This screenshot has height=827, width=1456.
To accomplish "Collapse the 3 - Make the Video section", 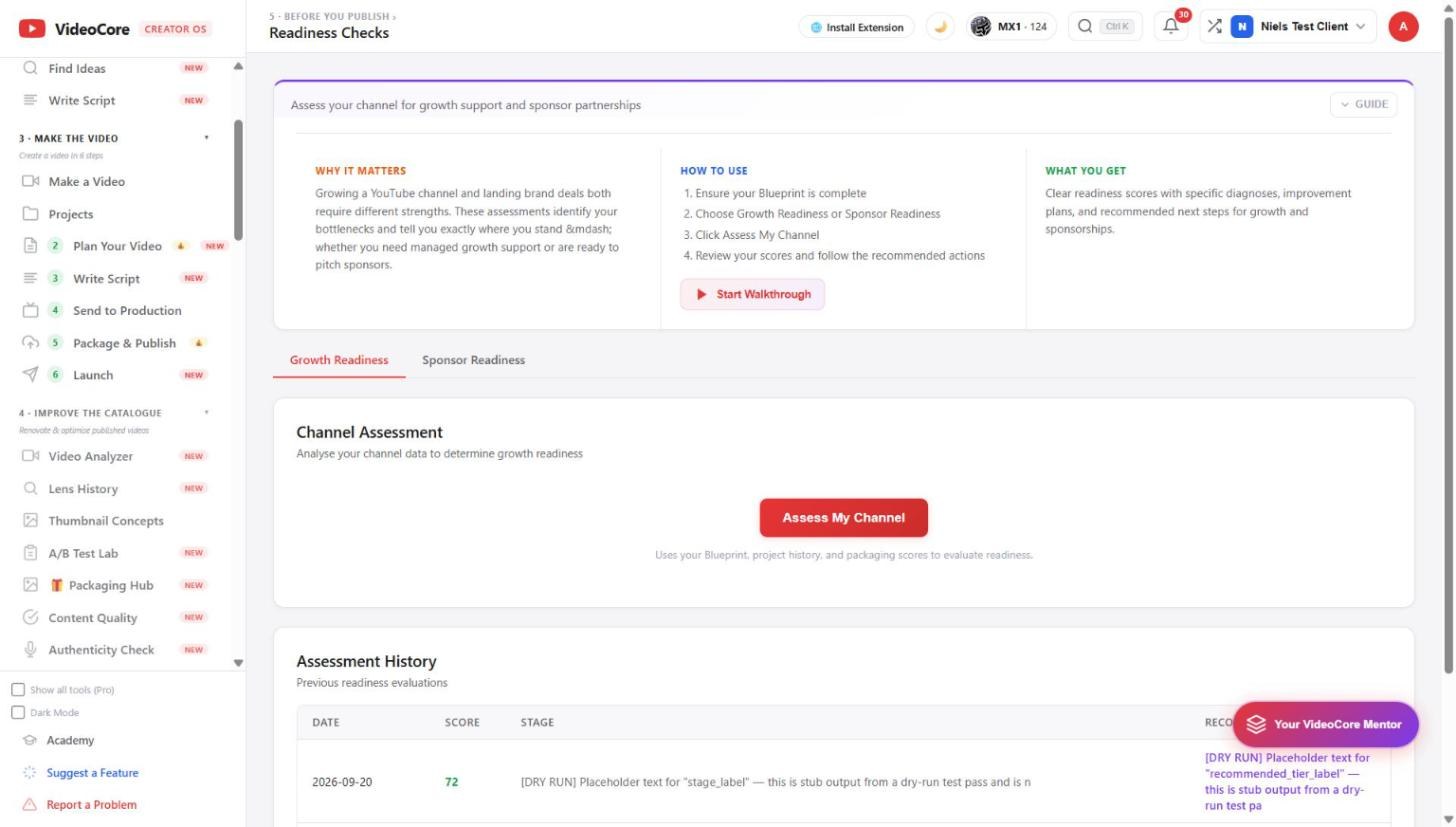I will point(207,138).
